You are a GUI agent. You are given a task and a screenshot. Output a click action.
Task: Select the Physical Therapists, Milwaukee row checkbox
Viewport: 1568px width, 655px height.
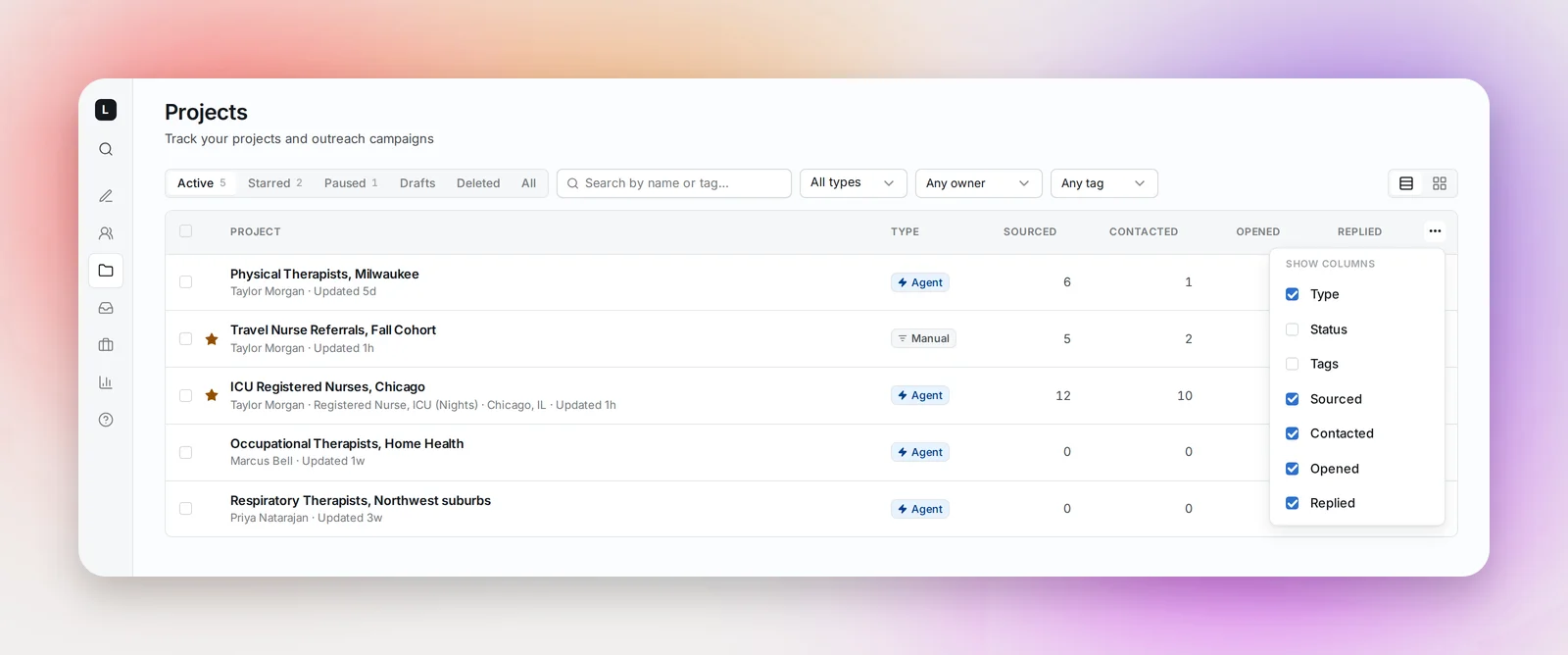click(185, 282)
